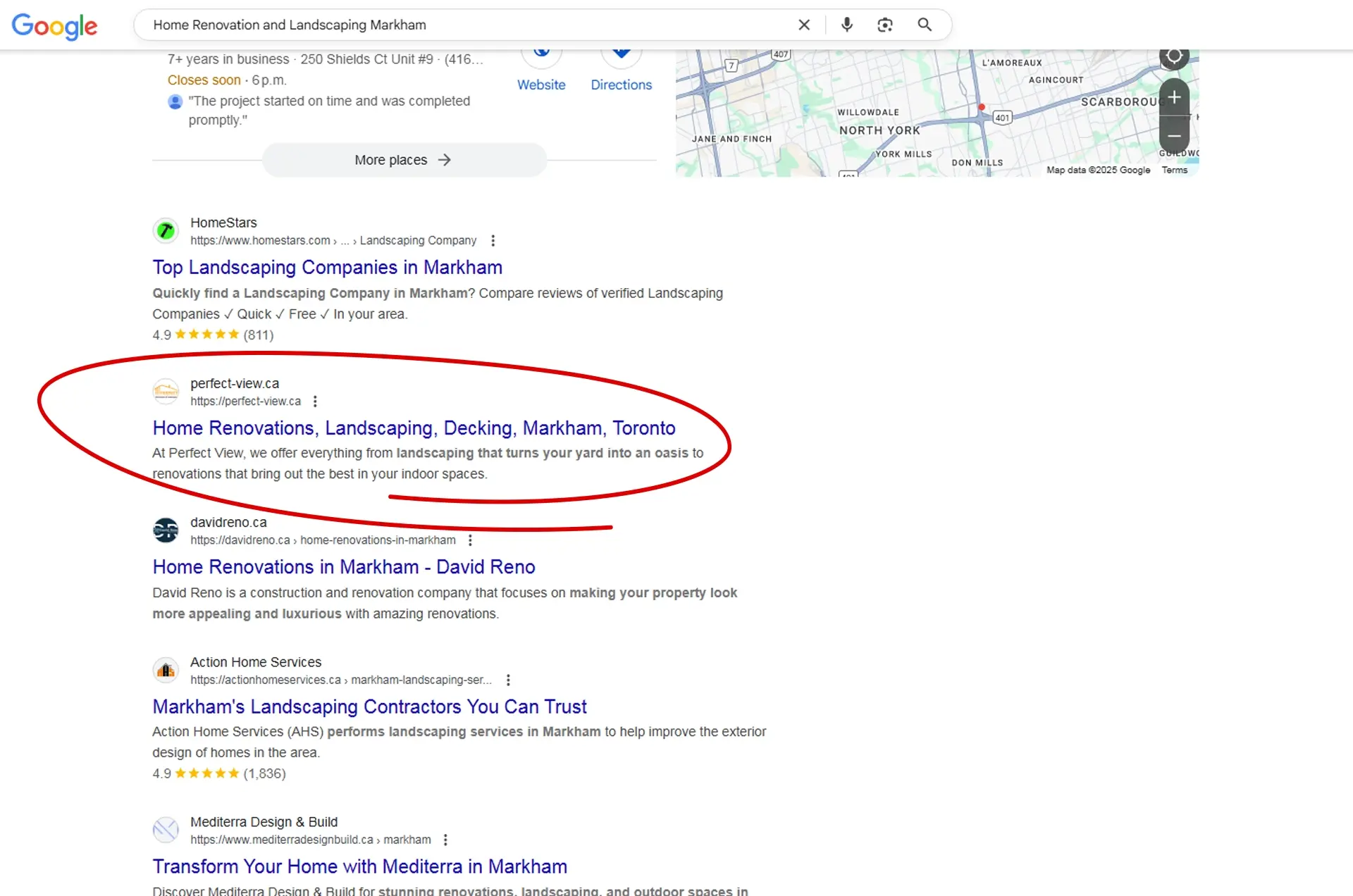Viewport: 1353px width, 896px height.
Task: Open Top Landscaping Companies in Markham
Action: tap(327, 267)
